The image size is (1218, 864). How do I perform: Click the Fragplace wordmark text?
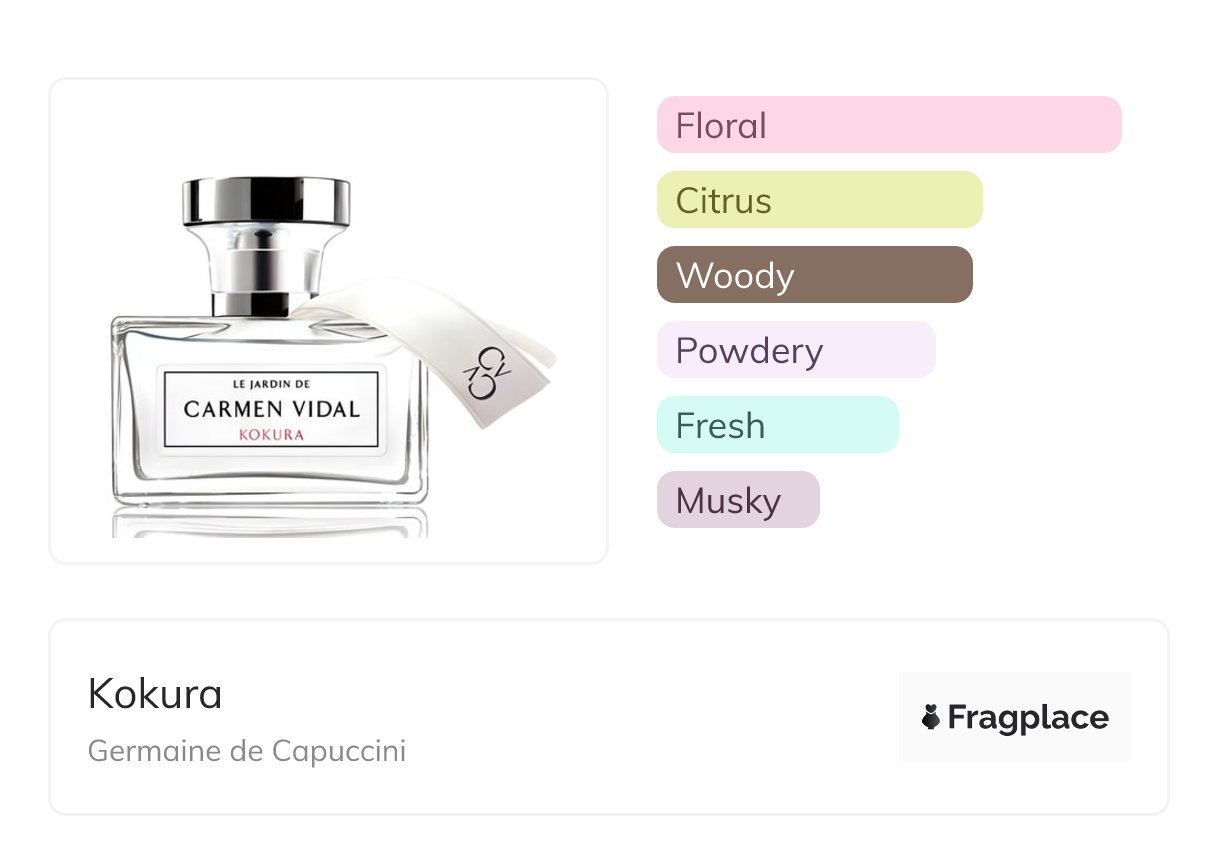(1028, 717)
